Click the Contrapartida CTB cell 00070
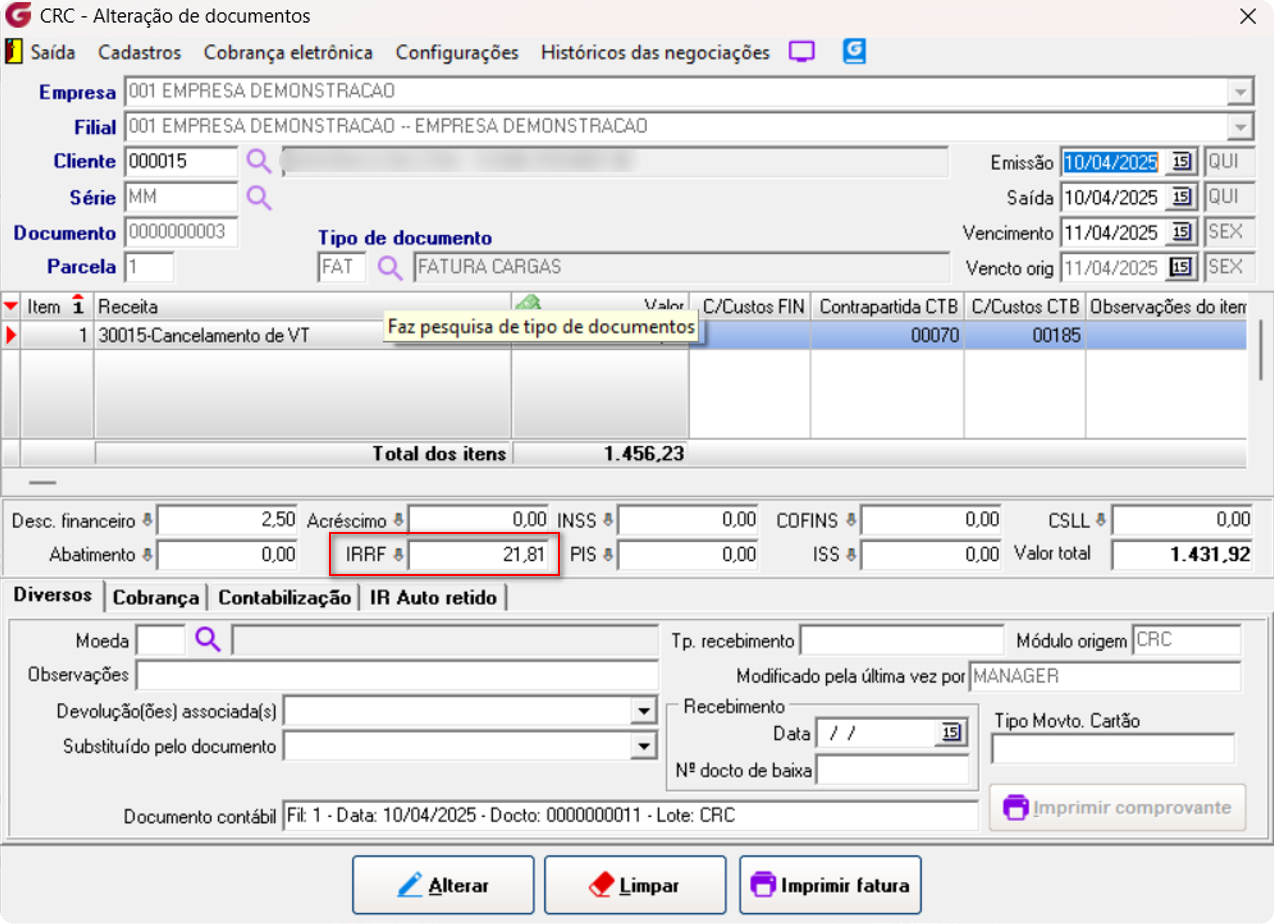The image size is (1274, 924). [x=887, y=336]
